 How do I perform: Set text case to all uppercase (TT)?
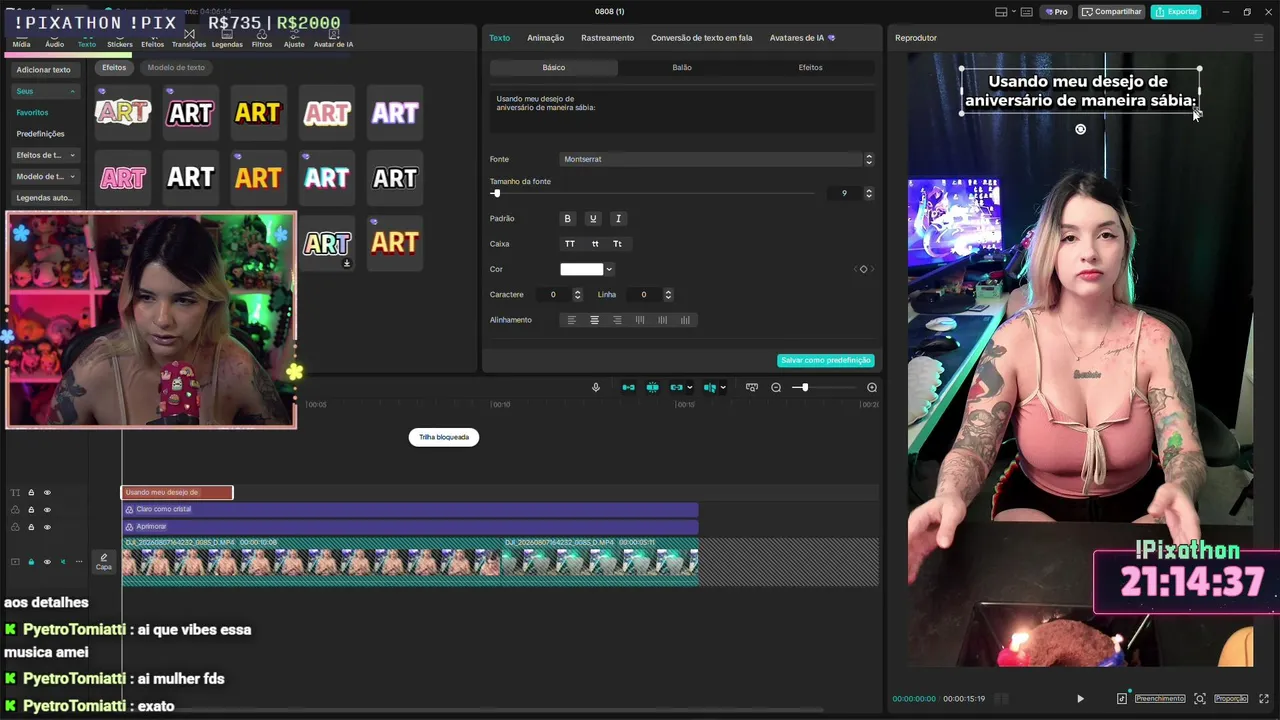point(570,244)
